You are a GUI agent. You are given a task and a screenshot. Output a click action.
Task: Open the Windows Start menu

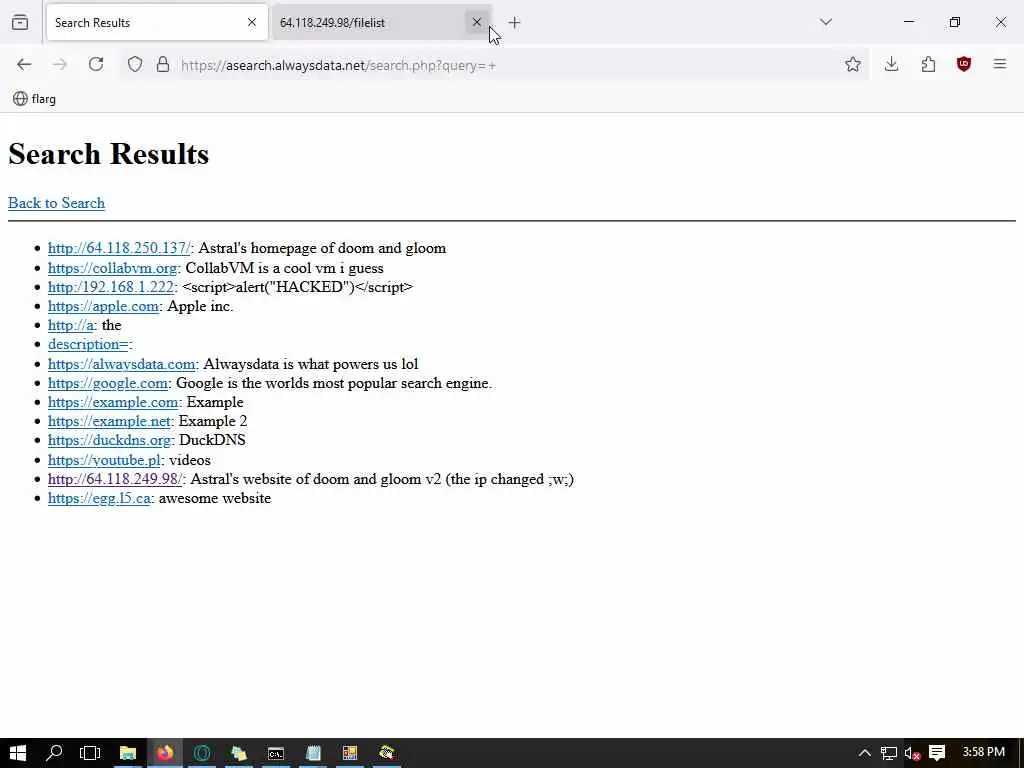point(18,753)
